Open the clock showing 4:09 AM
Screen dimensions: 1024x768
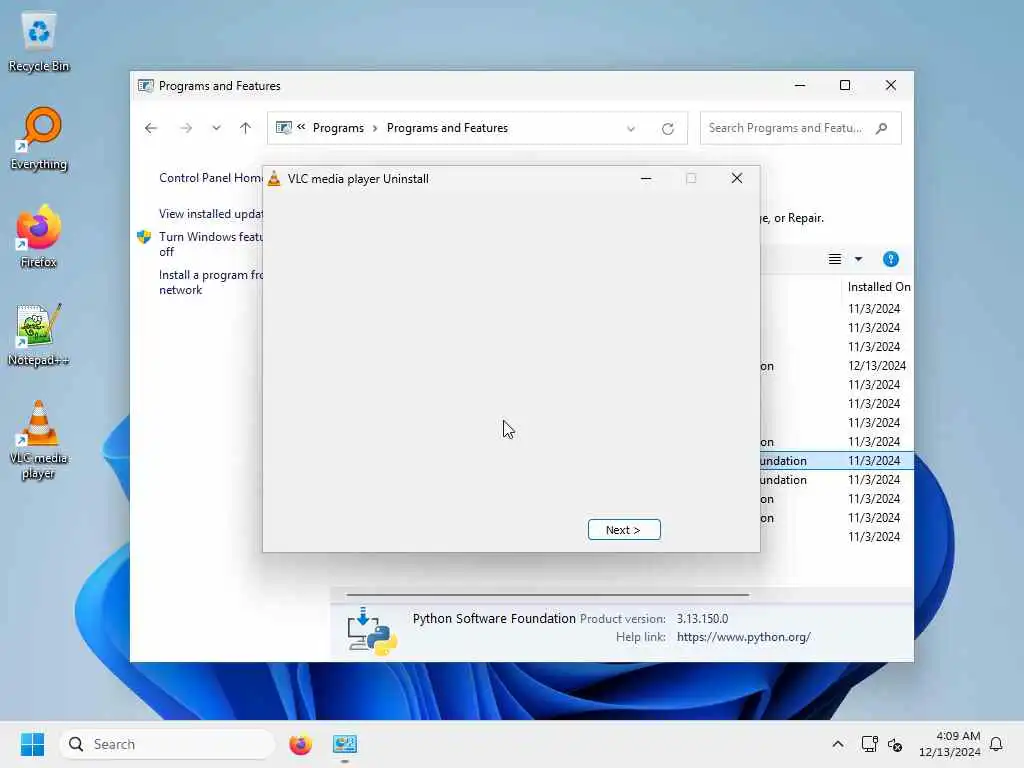949,744
